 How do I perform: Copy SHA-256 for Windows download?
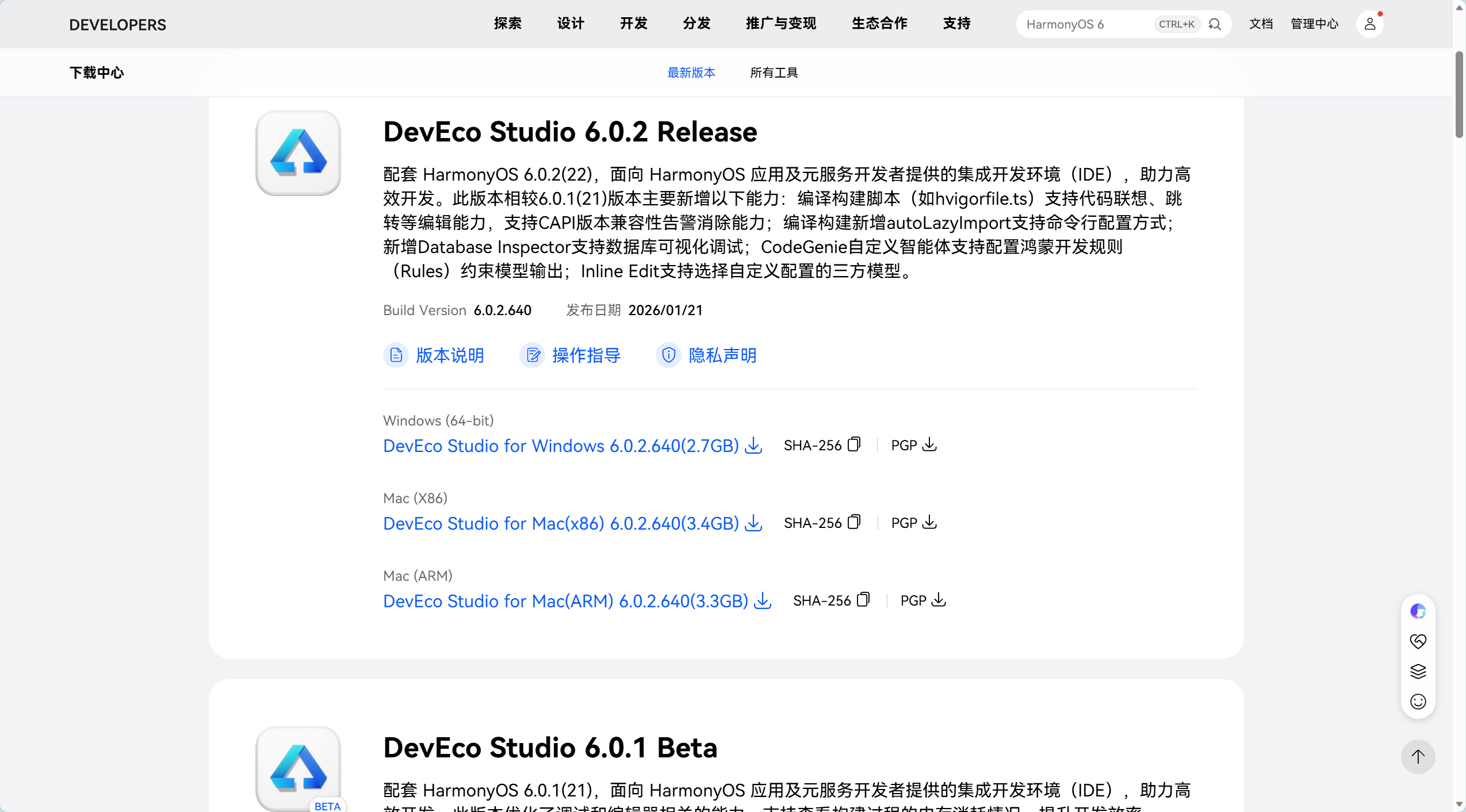click(x=854, y=445)
